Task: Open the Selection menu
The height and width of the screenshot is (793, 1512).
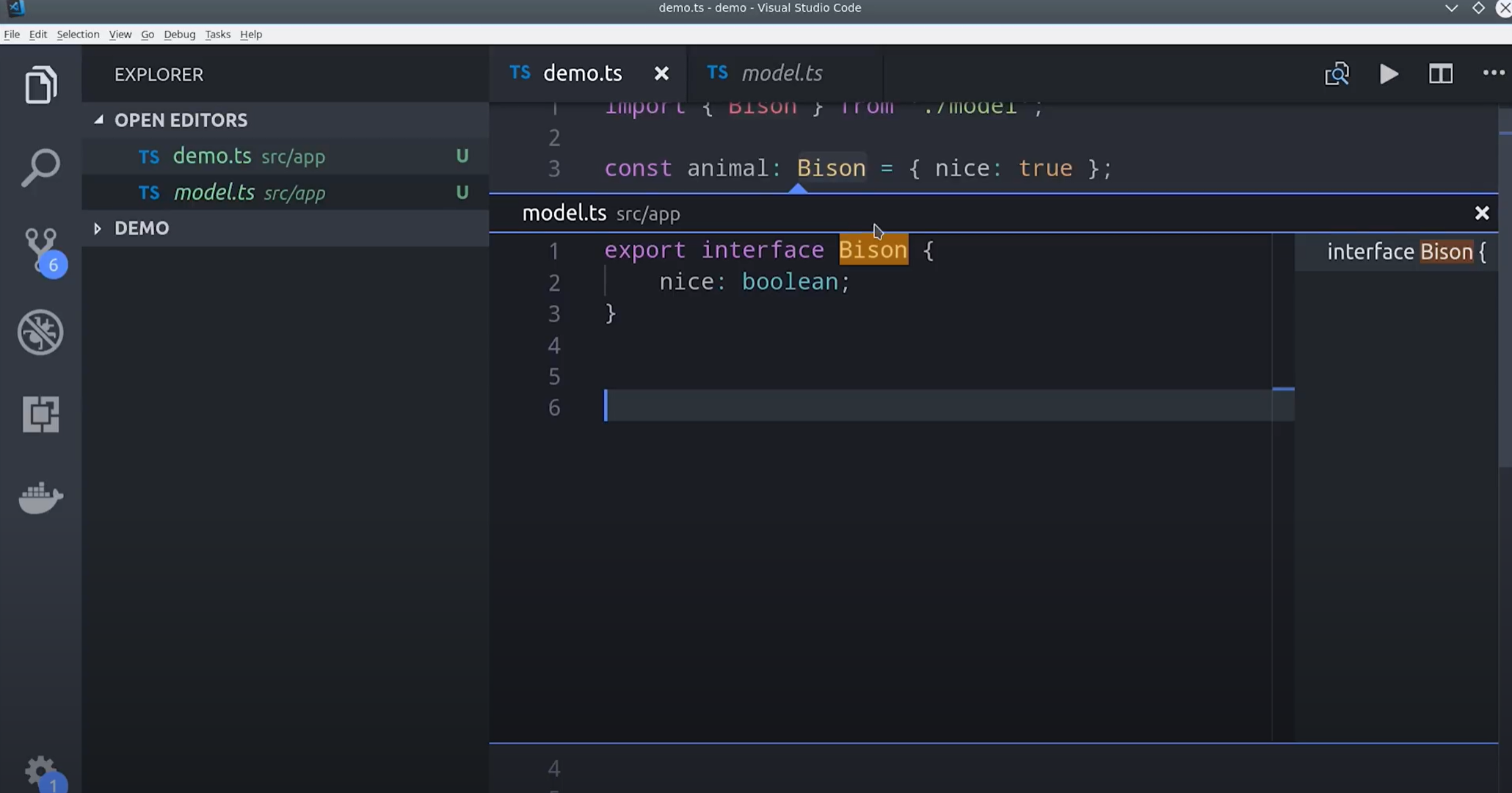Action: (77, 35)
